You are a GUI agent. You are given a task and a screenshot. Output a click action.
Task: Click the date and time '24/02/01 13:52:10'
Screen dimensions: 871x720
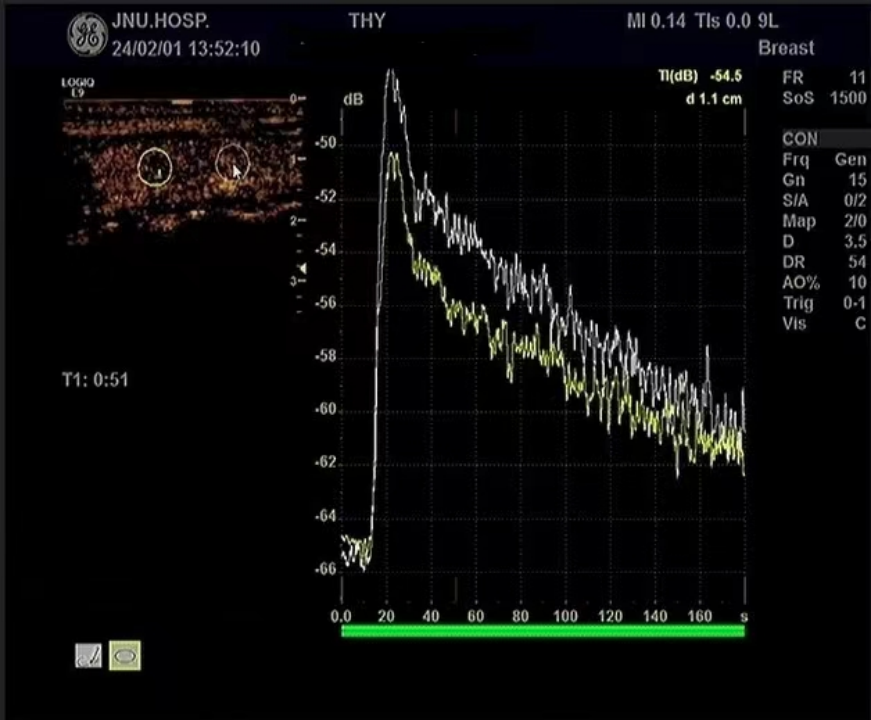point(186,49)
